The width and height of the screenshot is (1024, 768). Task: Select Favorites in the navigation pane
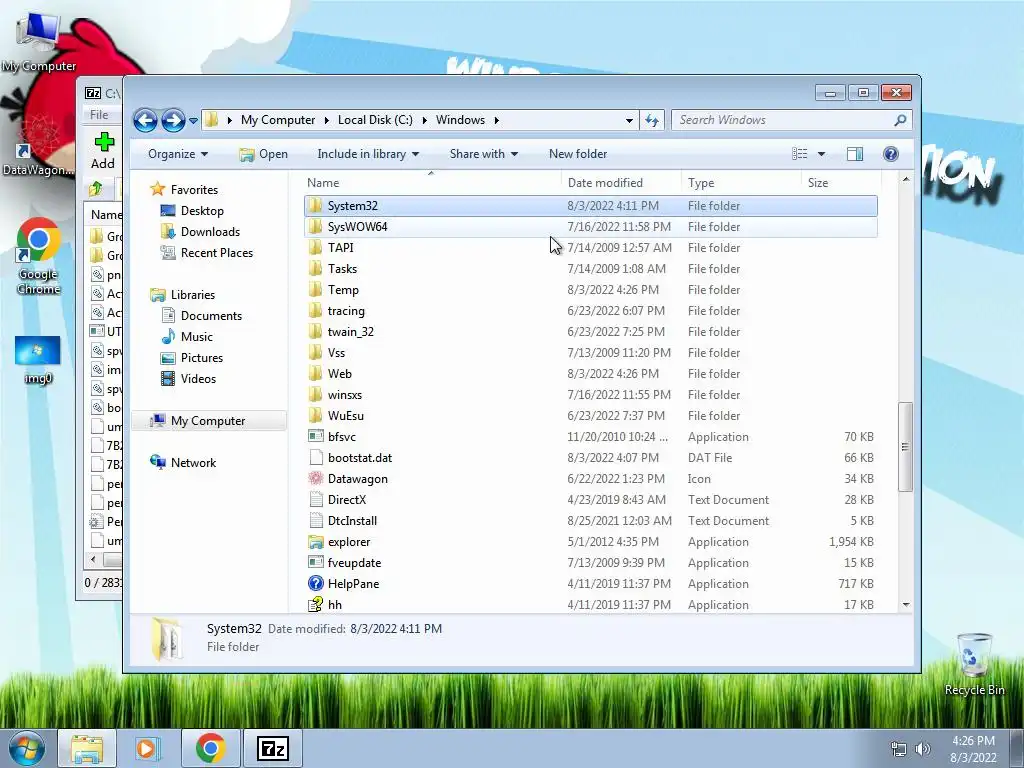(194, 190)
